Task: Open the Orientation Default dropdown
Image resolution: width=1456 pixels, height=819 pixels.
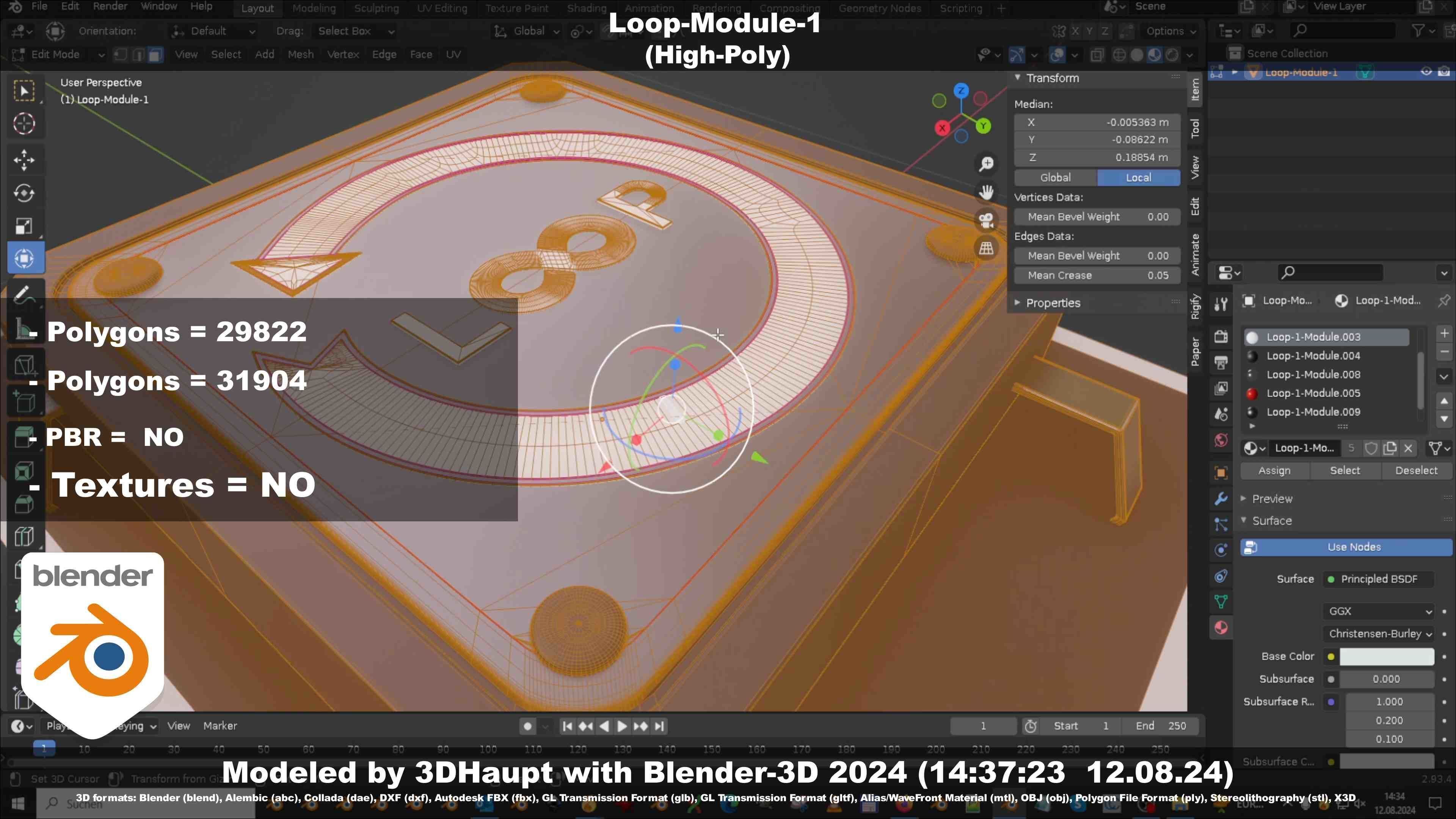Action: [x=213, y=31]
